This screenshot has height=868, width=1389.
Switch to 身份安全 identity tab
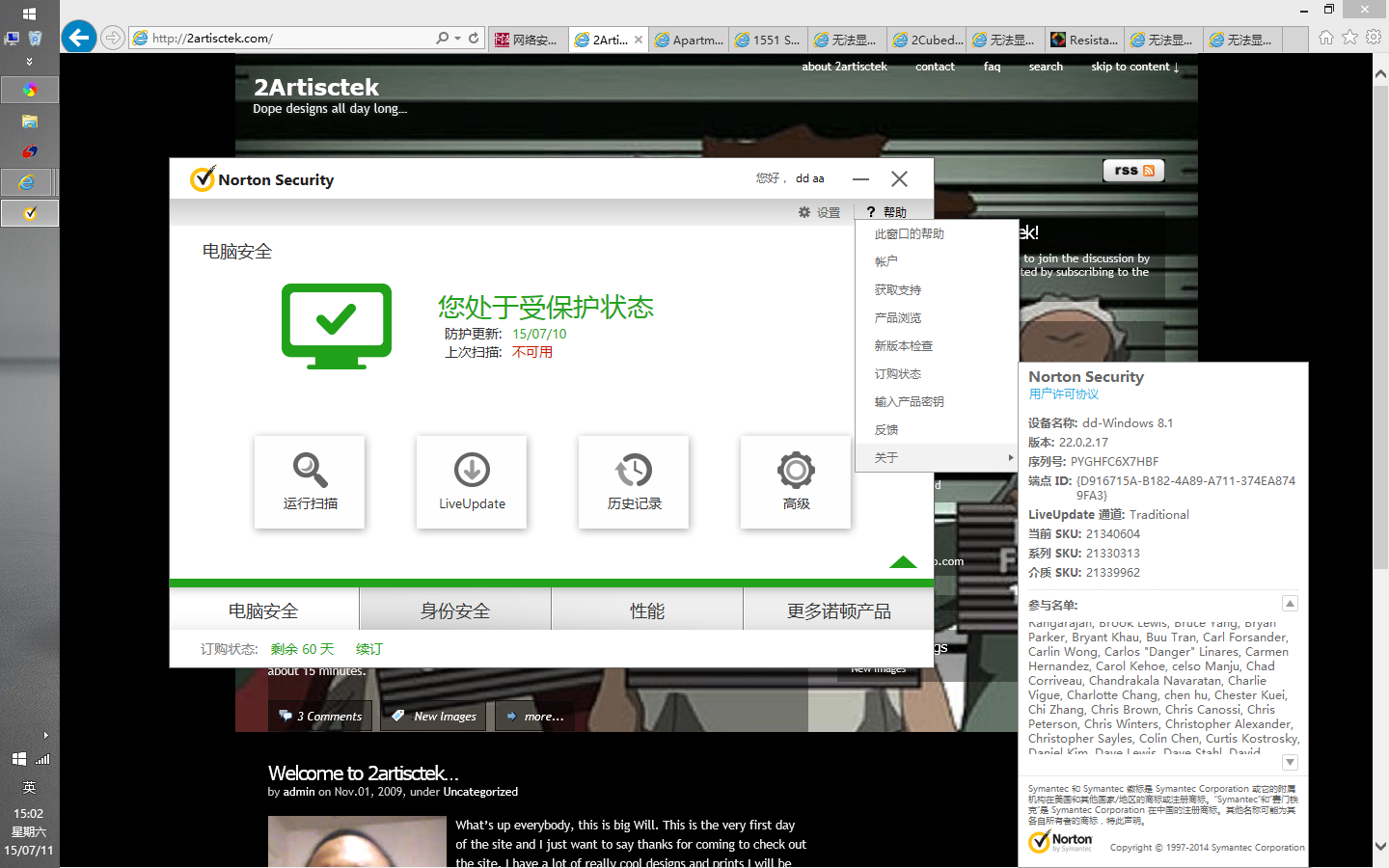tap(455, 610)
